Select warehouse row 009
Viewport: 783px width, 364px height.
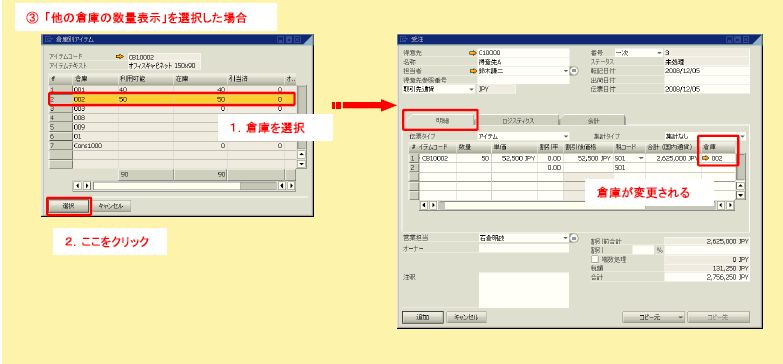[x=172, y=127]
